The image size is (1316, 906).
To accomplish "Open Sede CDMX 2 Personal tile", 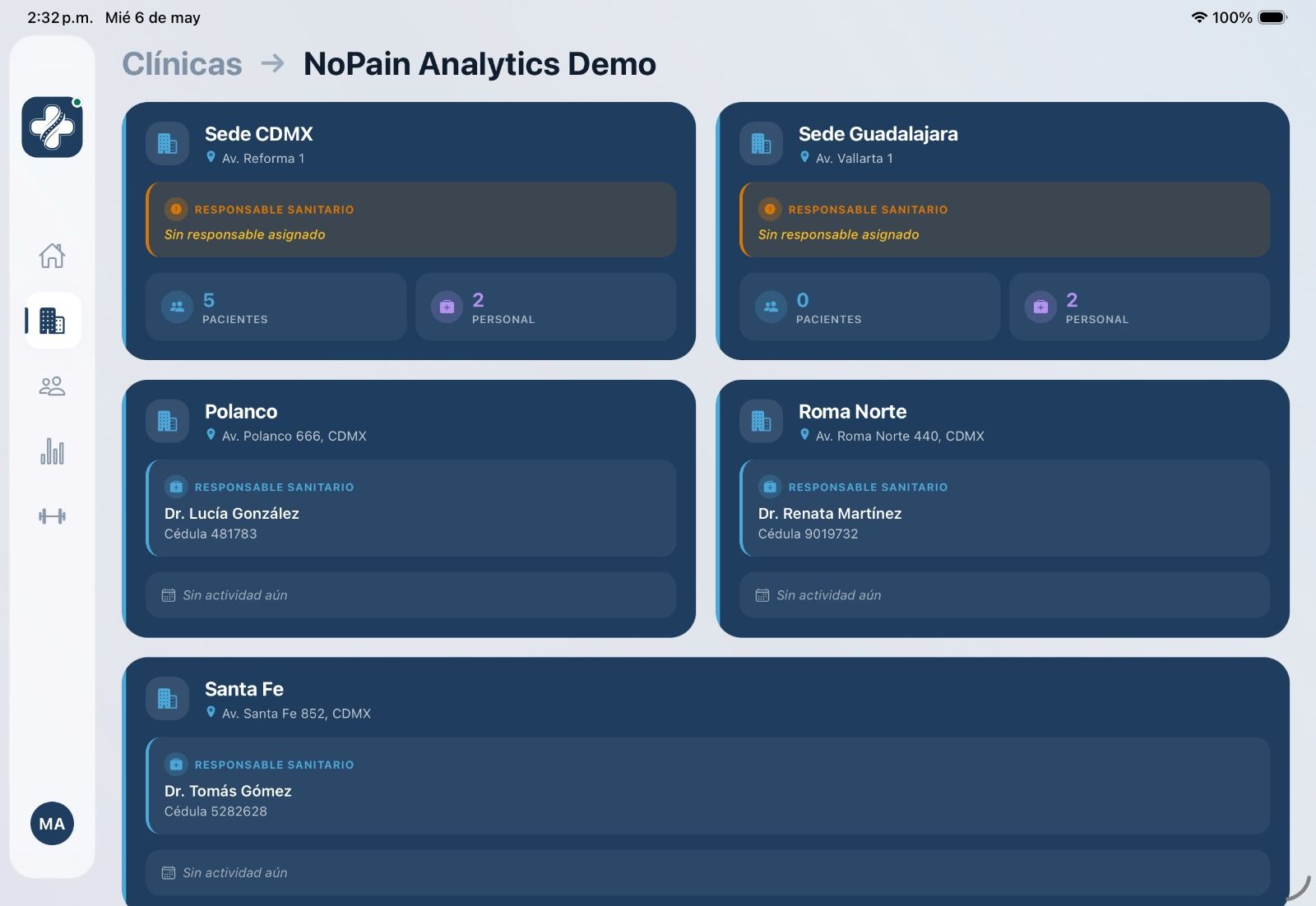I will pos(546,307).
